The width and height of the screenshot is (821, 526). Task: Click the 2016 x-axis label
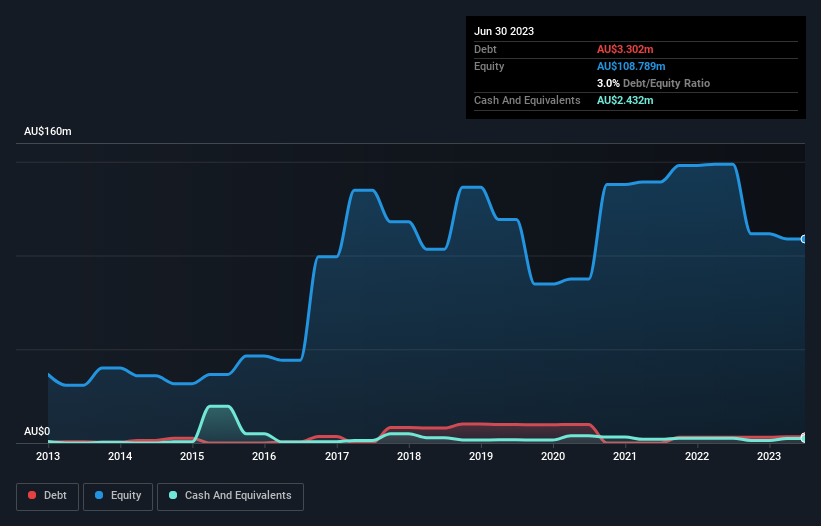click(x=264, y=456)
